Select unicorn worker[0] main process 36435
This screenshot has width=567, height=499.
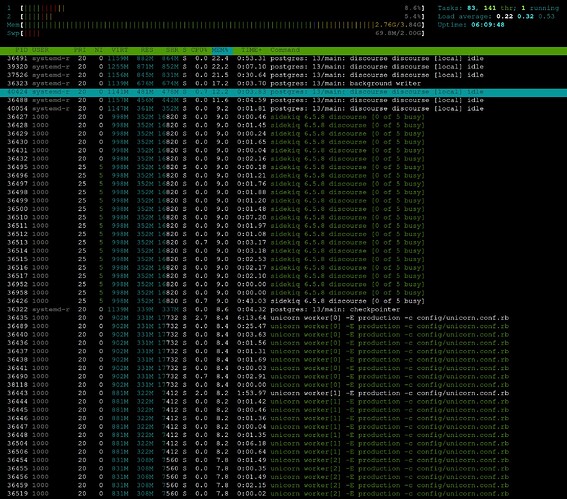284,318
